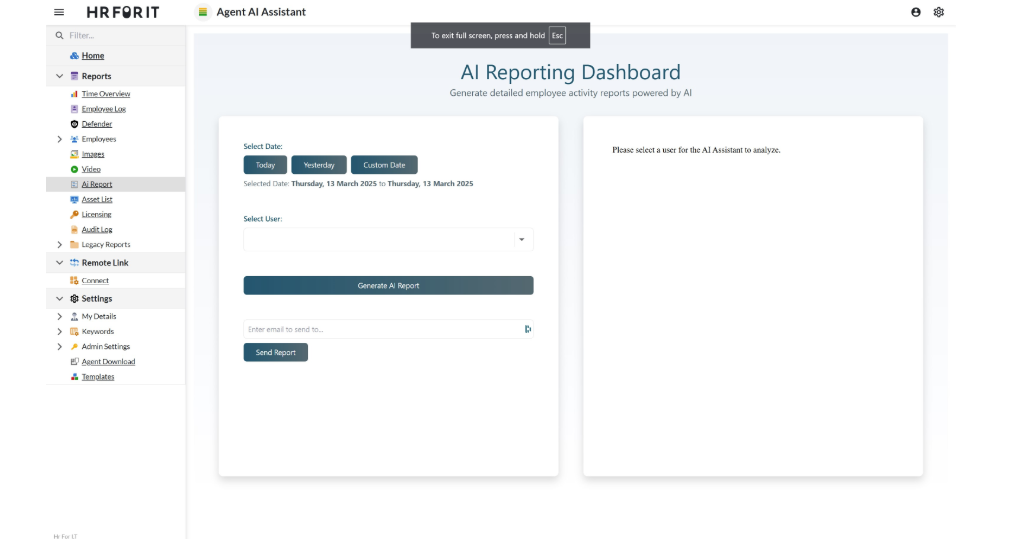
Task: Click the Agent AI Assistant green icon
Action: [203, 12]
